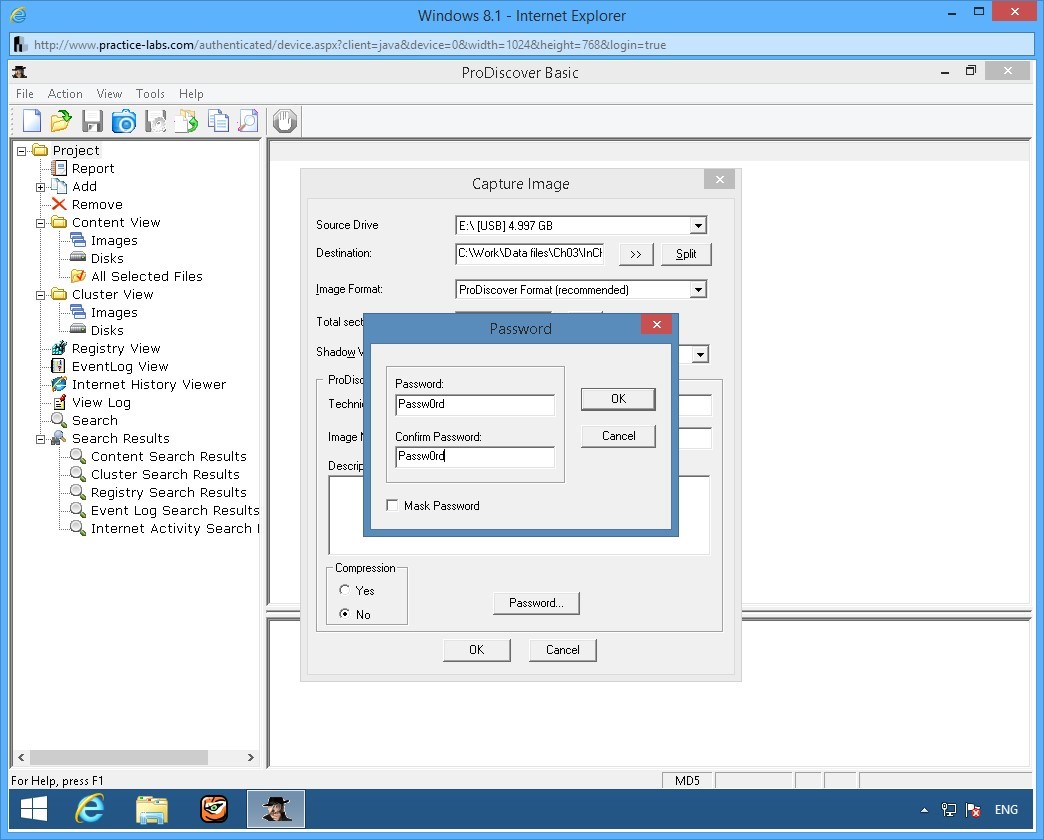Open the Action menu
Image resolution: width=1044 pixels, height=840 pixels.
pyautogui.click(x=65, y=94)
